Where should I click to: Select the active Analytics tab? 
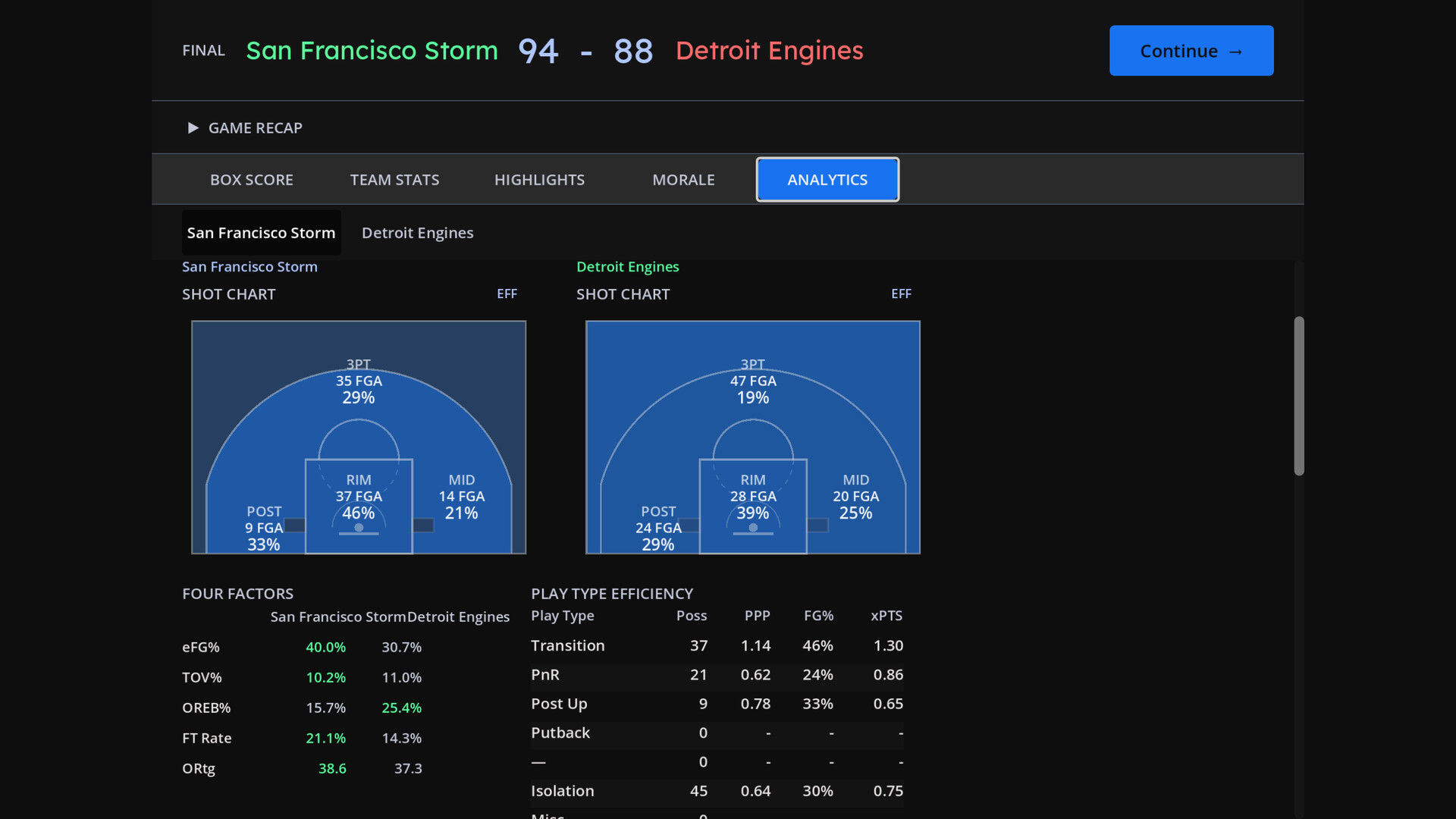coord(827,180)
